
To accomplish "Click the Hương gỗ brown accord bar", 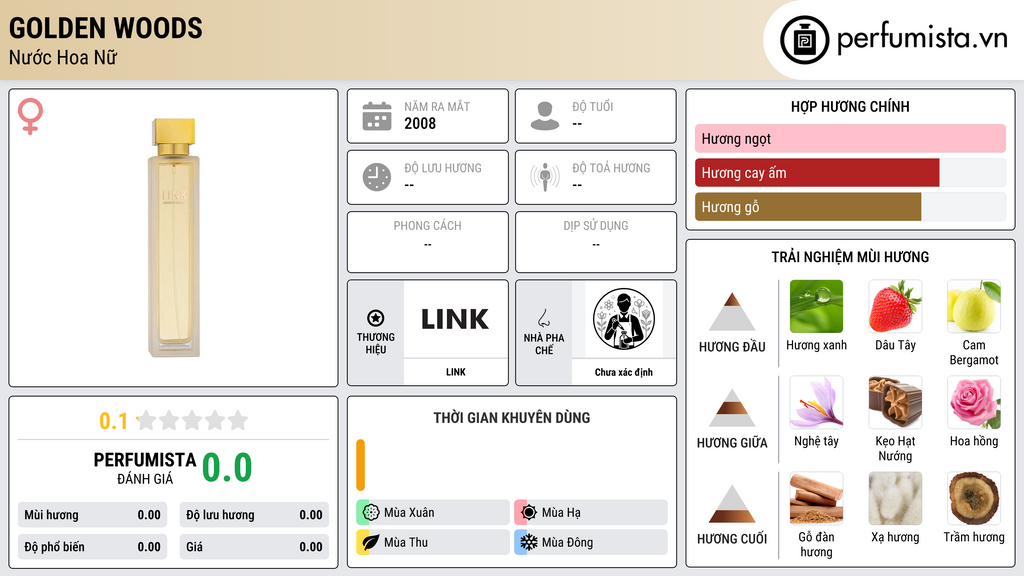I will (x=808, y=206).
